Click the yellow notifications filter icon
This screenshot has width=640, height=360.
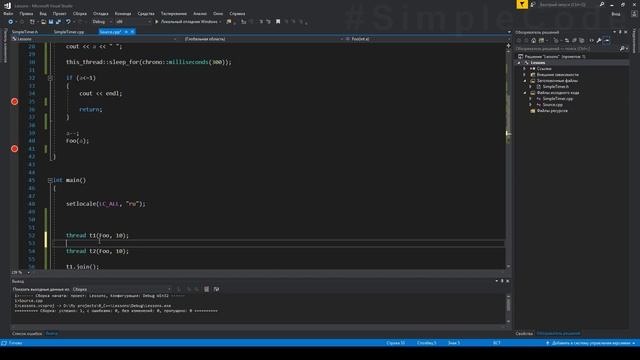pos(522,4)
